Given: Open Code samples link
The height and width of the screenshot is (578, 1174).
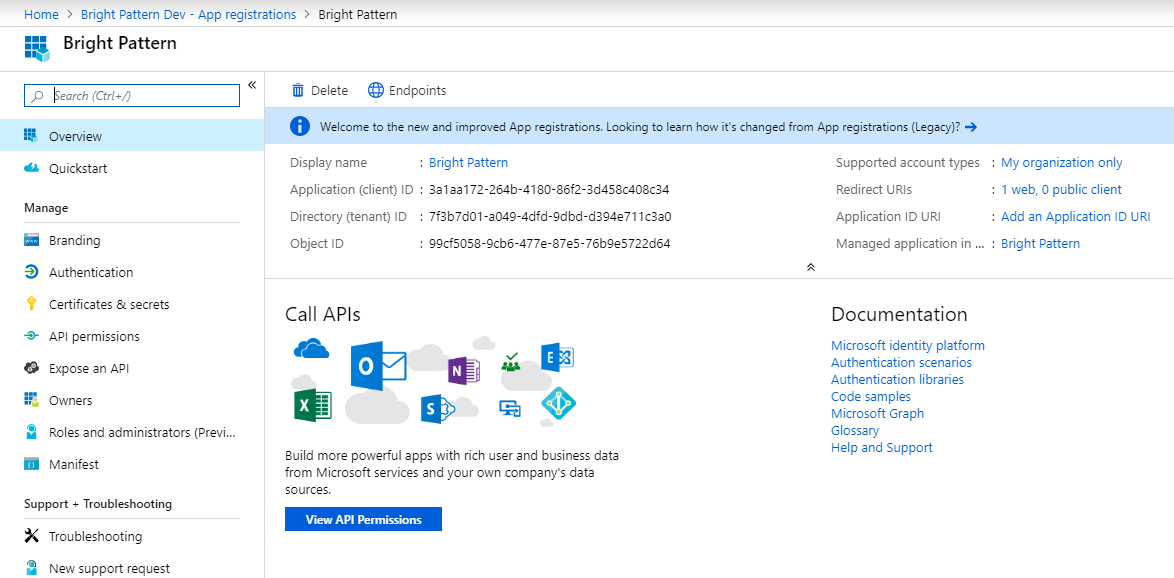Looking at the screenshot, I should coord(871,397).
